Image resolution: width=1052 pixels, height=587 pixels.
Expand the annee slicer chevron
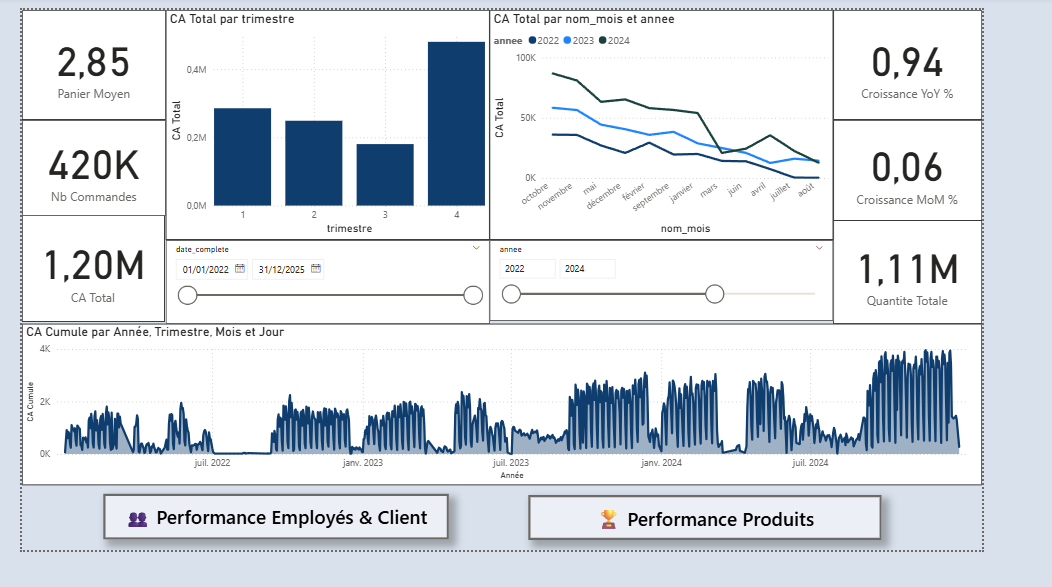819,248
